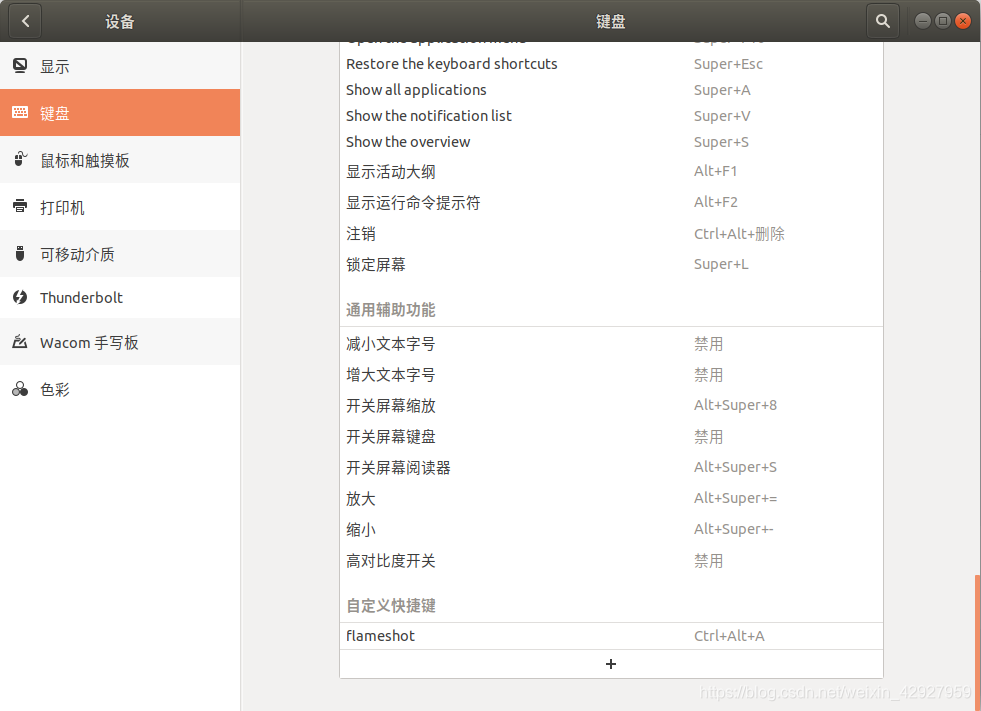Viewport: 981px width, 711px height.
Task: Edit the 锁定屏幕 shortcut row
Action: tap(611, 264)
